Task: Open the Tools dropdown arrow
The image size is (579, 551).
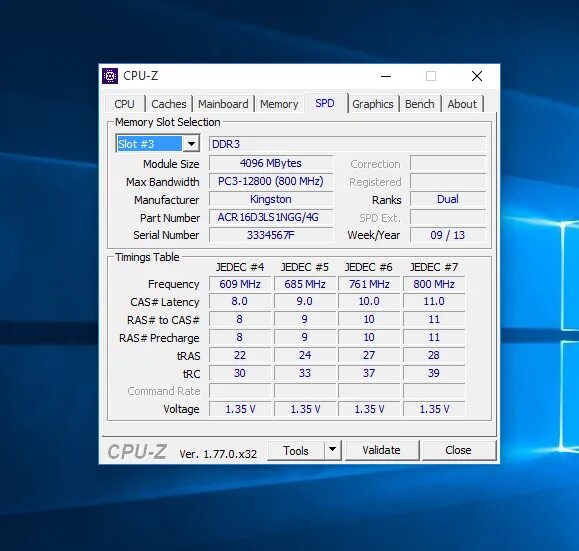Action: pos(332,450)
